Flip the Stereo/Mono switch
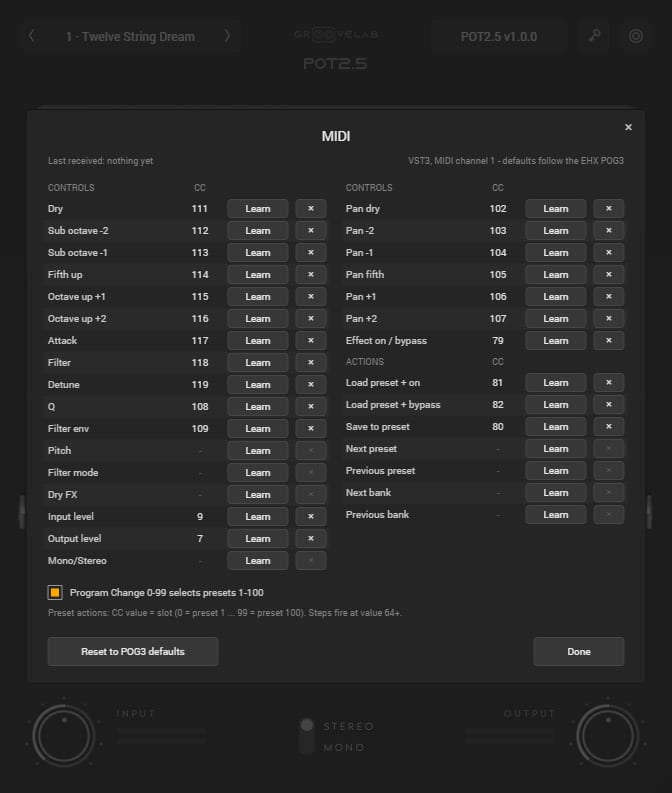Screen dimensions: 672x793 307,736
